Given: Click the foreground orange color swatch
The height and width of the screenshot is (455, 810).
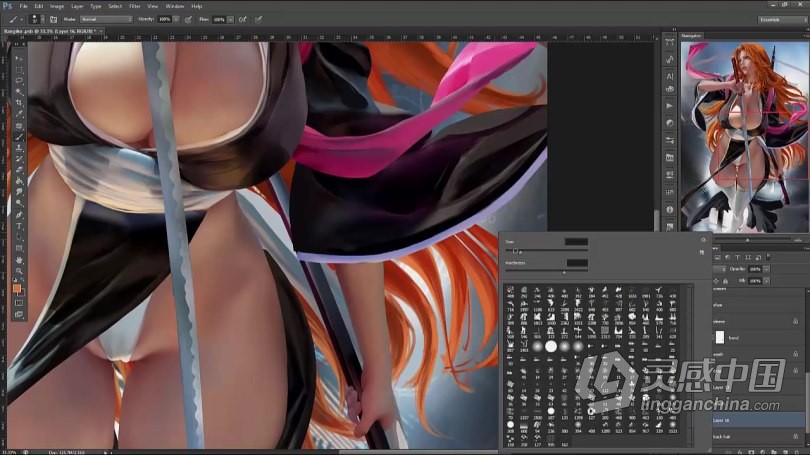Looking at the screenshot, I should (x=17, y=288).
